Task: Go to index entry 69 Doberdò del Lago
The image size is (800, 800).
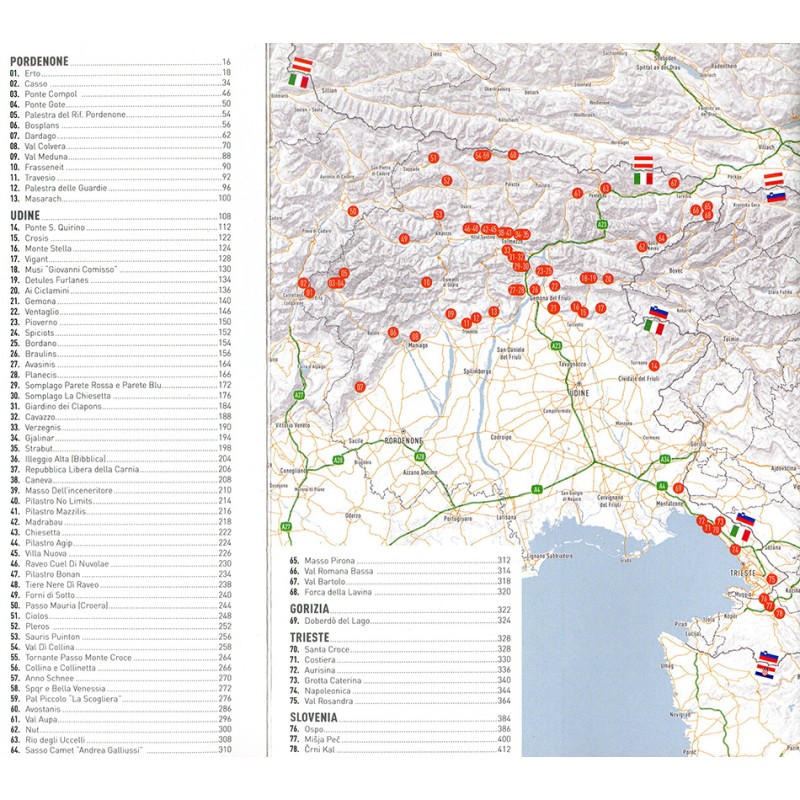Action: (x=345, y=621)
